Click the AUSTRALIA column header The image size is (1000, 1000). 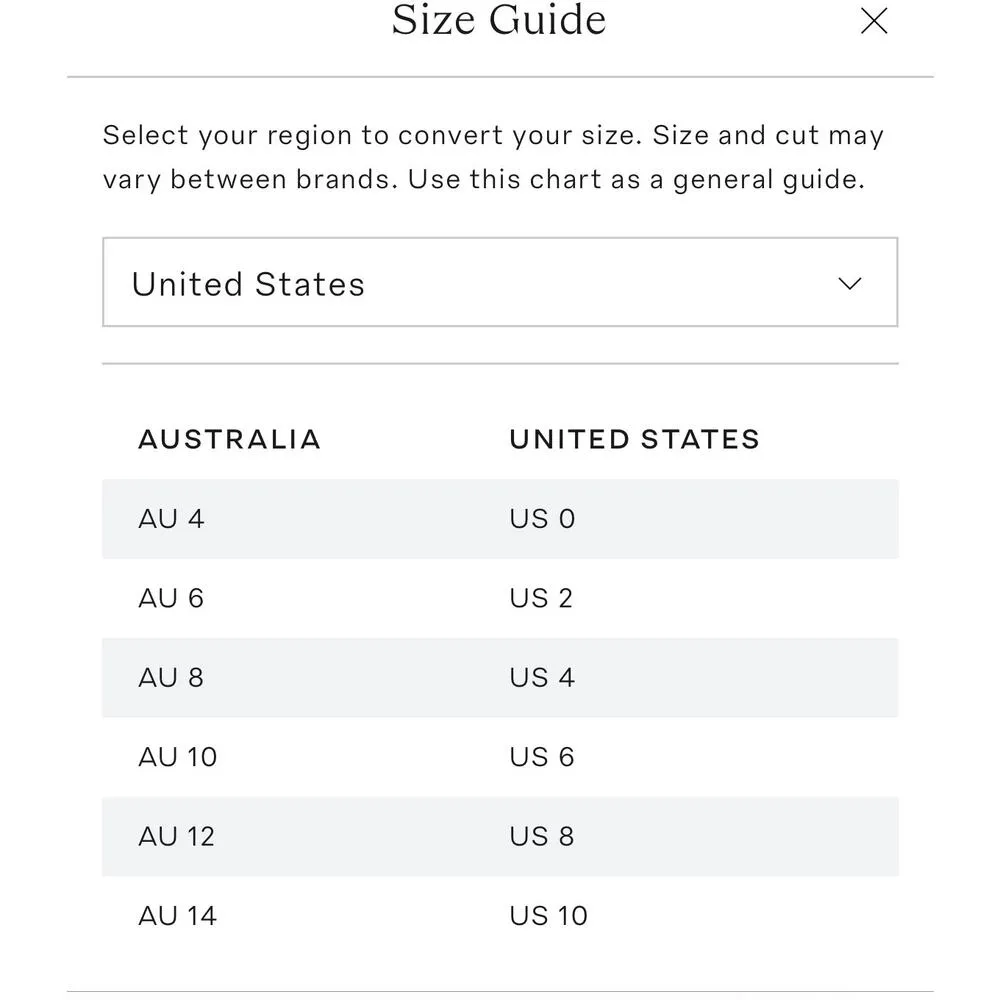point(229,439)
